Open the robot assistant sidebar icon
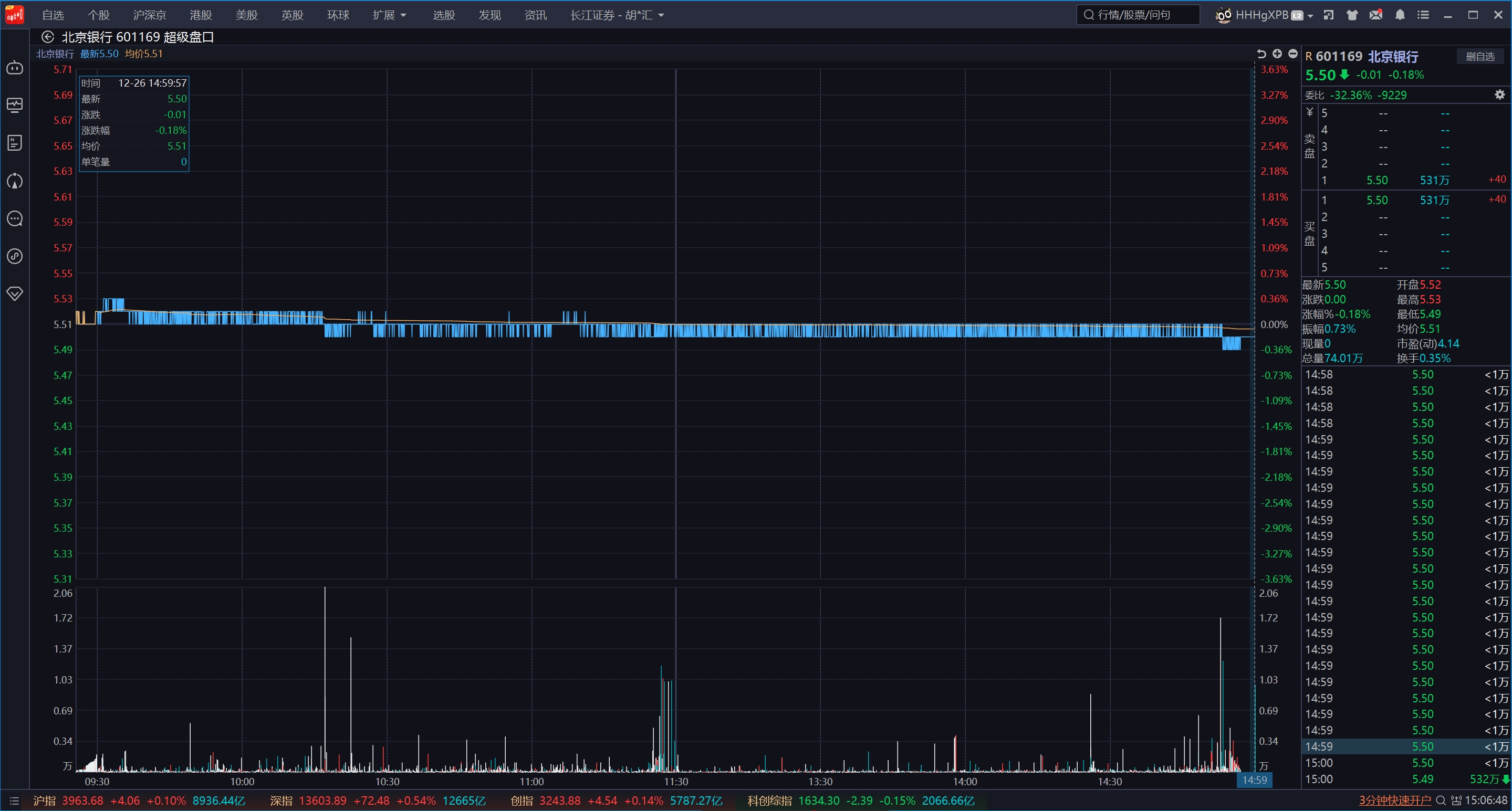The height and width of the screenshot is (811, 1512). [15, 68]
